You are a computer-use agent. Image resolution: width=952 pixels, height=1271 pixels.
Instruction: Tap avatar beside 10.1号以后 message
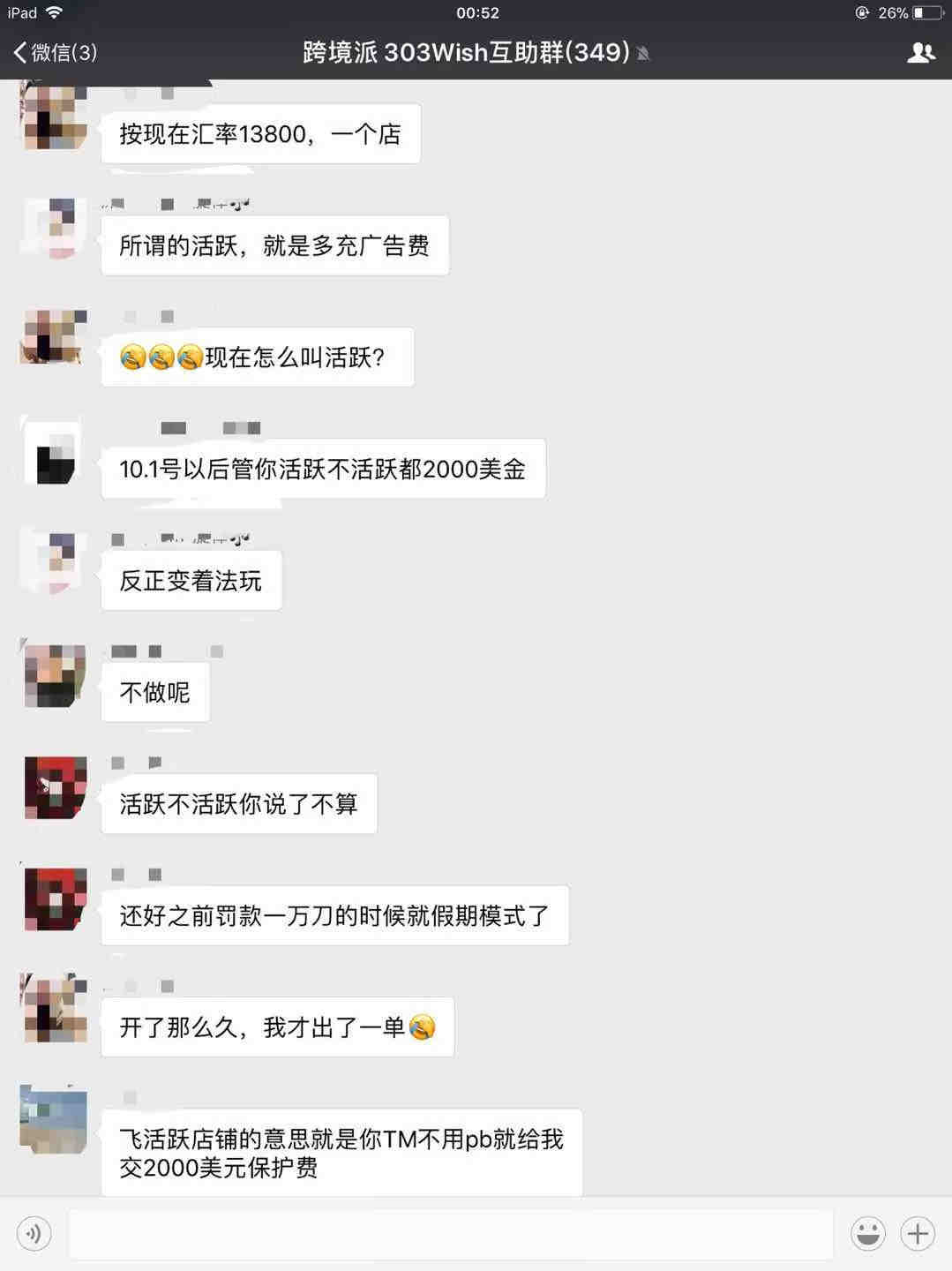click(54, 452)
